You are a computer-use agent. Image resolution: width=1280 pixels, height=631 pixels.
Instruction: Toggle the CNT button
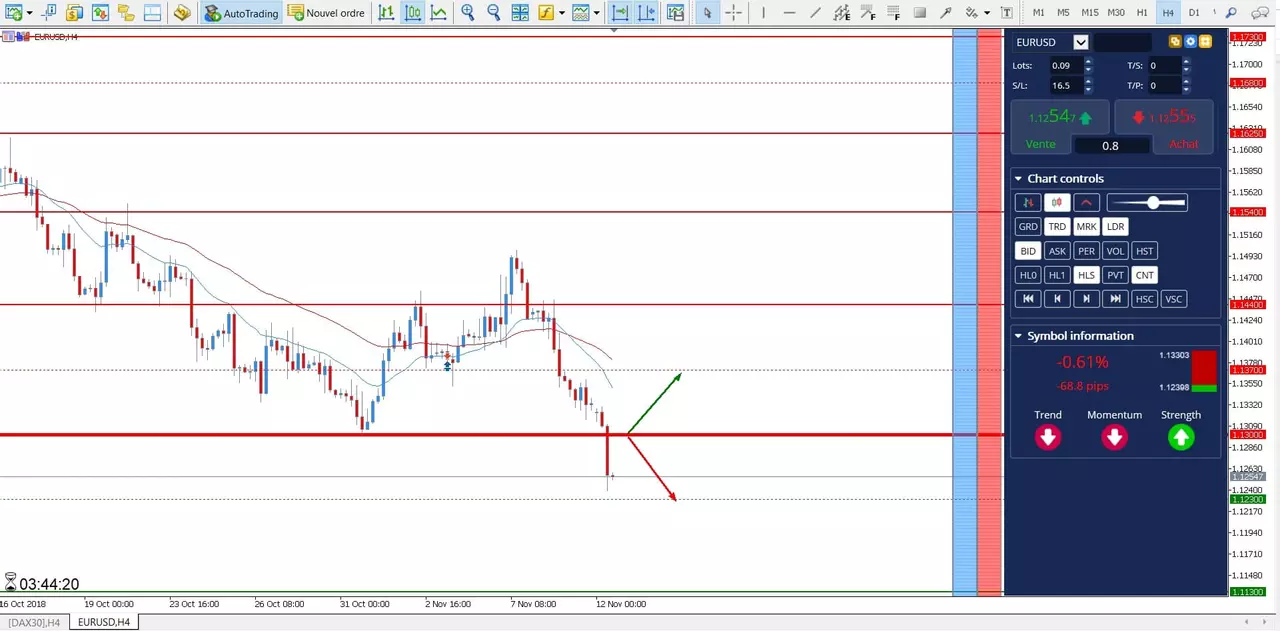(x=1144, y=275)
